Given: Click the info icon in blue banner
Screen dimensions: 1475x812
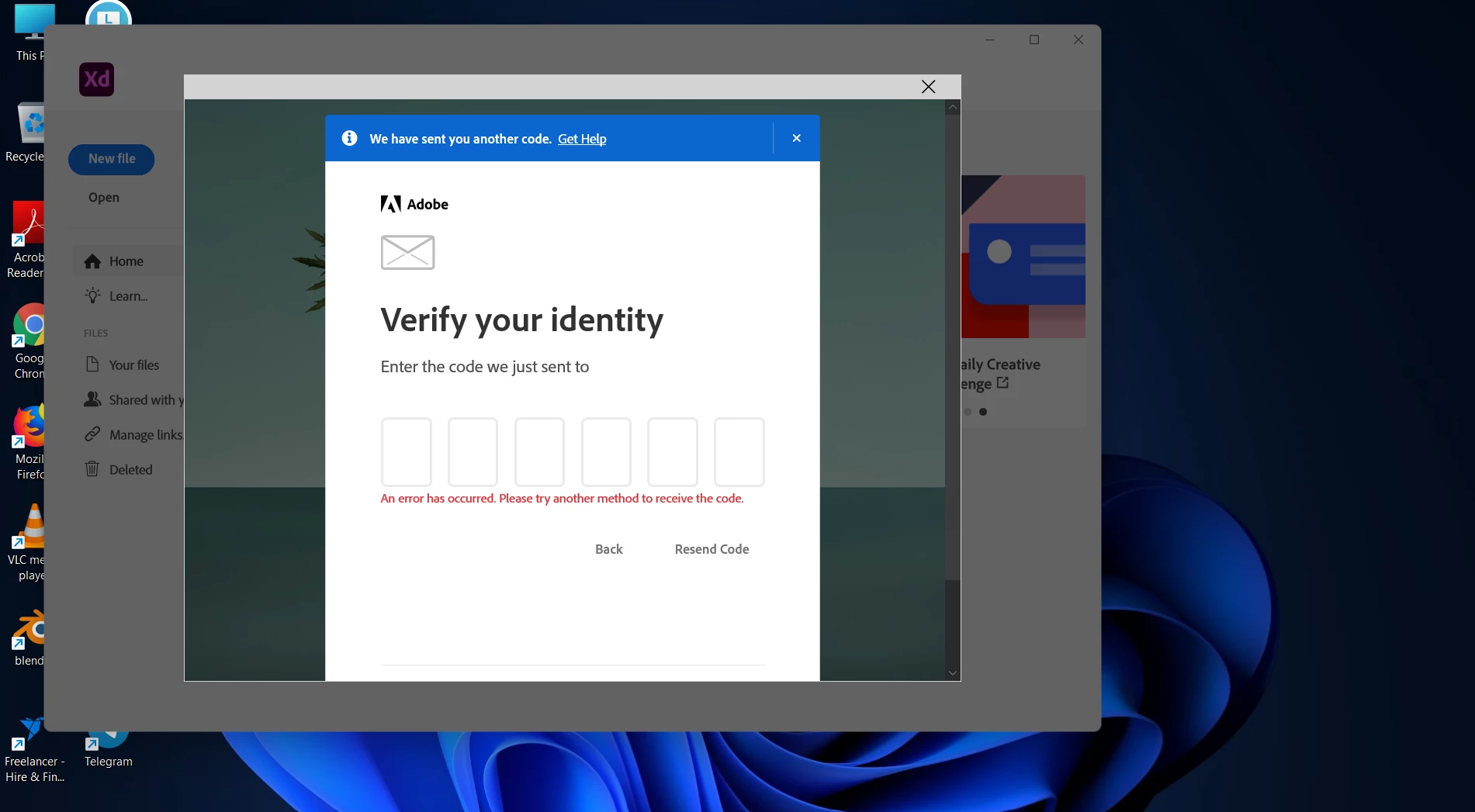Looking at the screenshot, I should tap(350, 138).
